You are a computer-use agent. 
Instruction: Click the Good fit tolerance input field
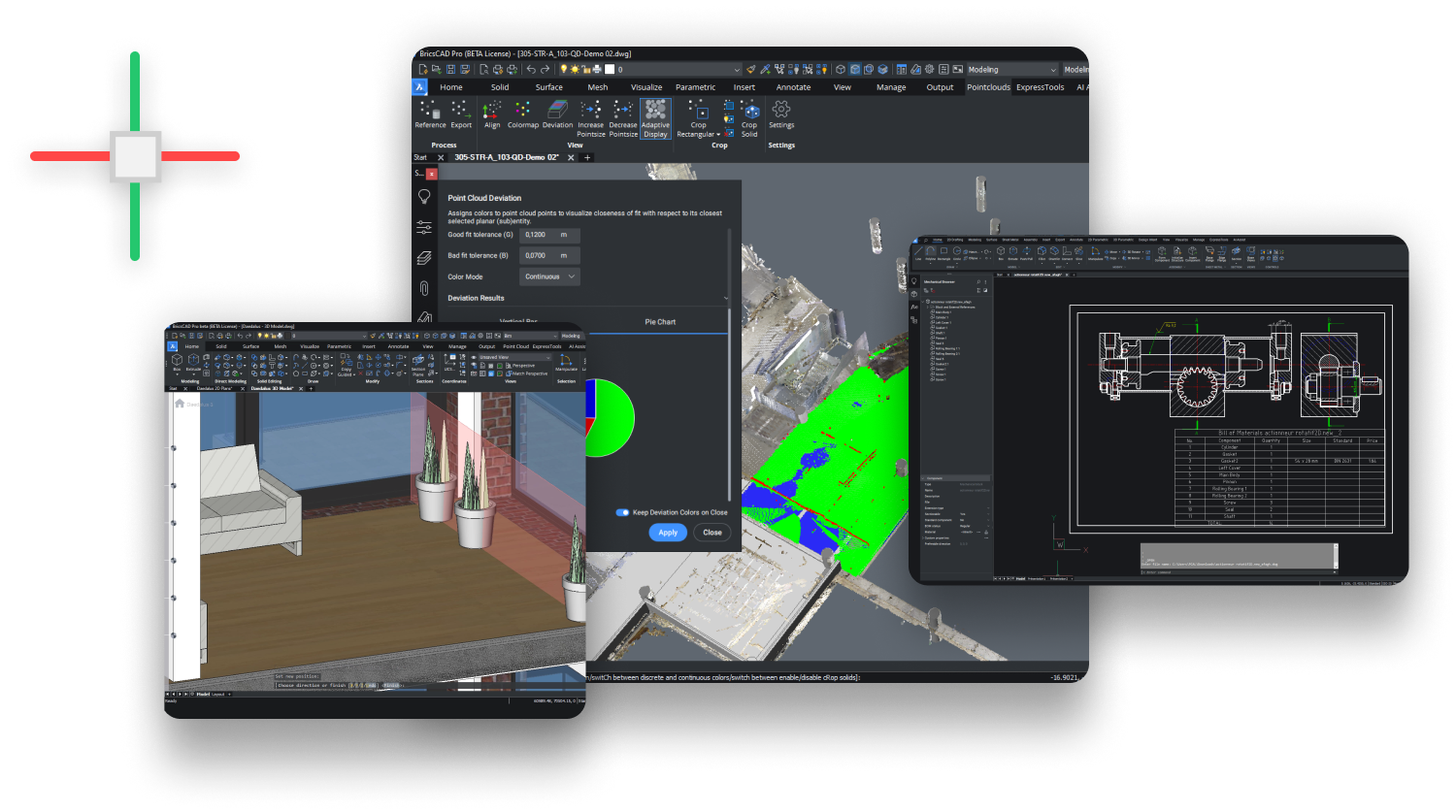pyautogui.click(x=550, y=235)
